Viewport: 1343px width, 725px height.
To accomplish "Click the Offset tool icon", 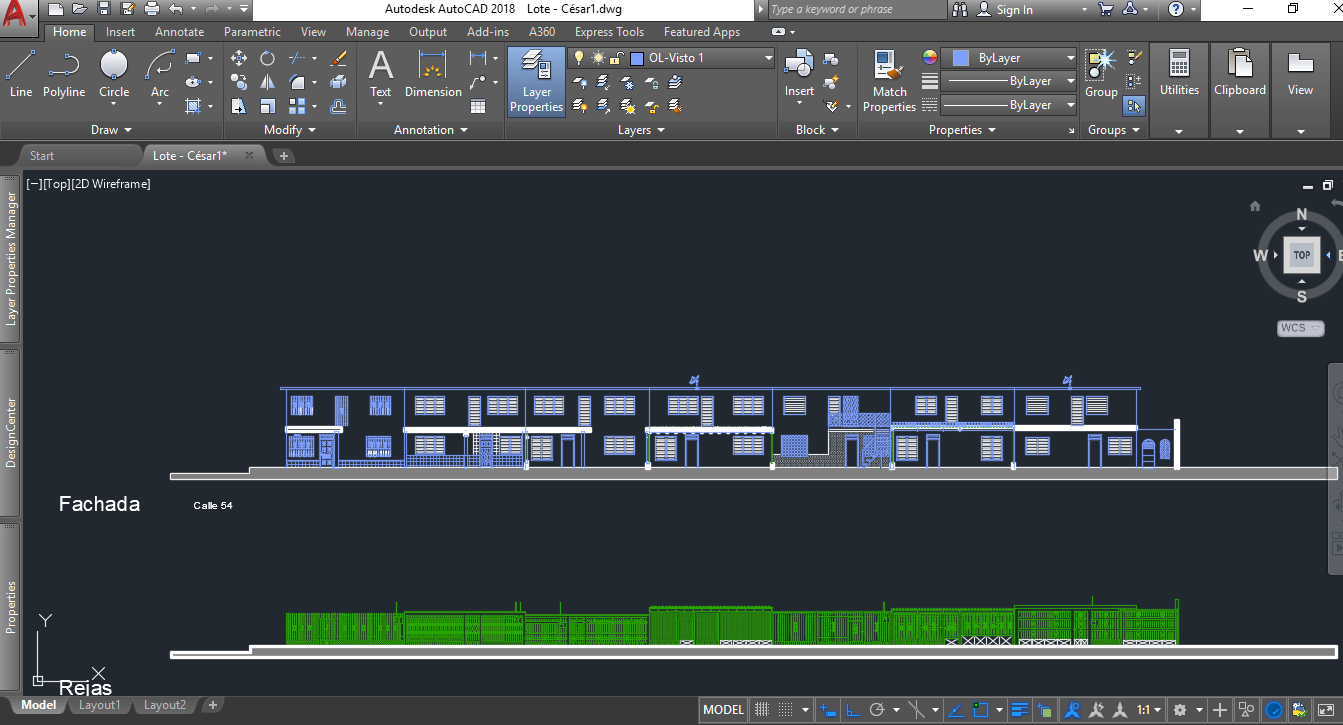I will 338,105.
